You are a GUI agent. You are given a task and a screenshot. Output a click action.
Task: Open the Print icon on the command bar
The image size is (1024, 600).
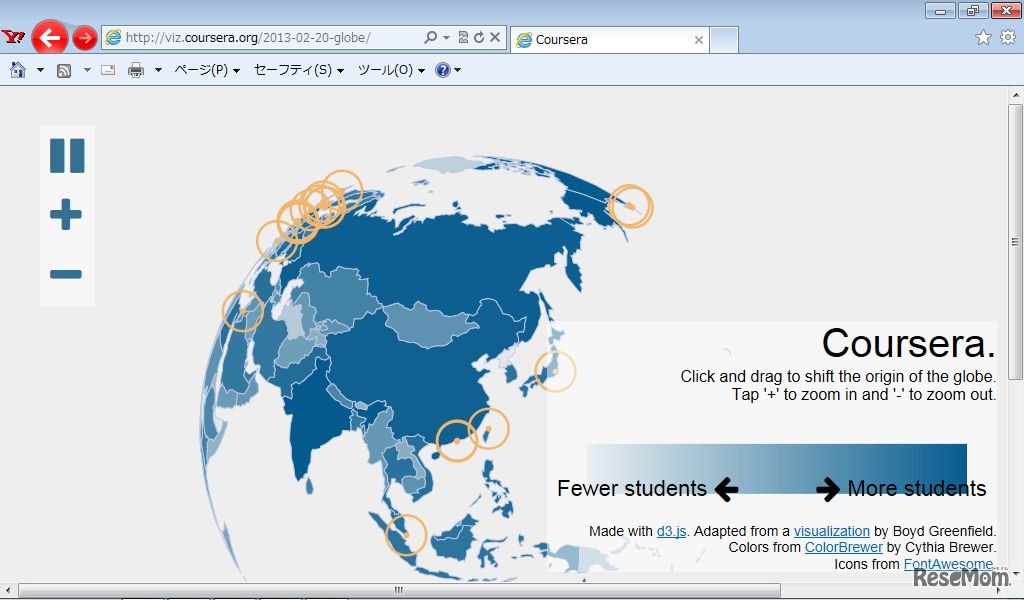click(x=135, y=70)
